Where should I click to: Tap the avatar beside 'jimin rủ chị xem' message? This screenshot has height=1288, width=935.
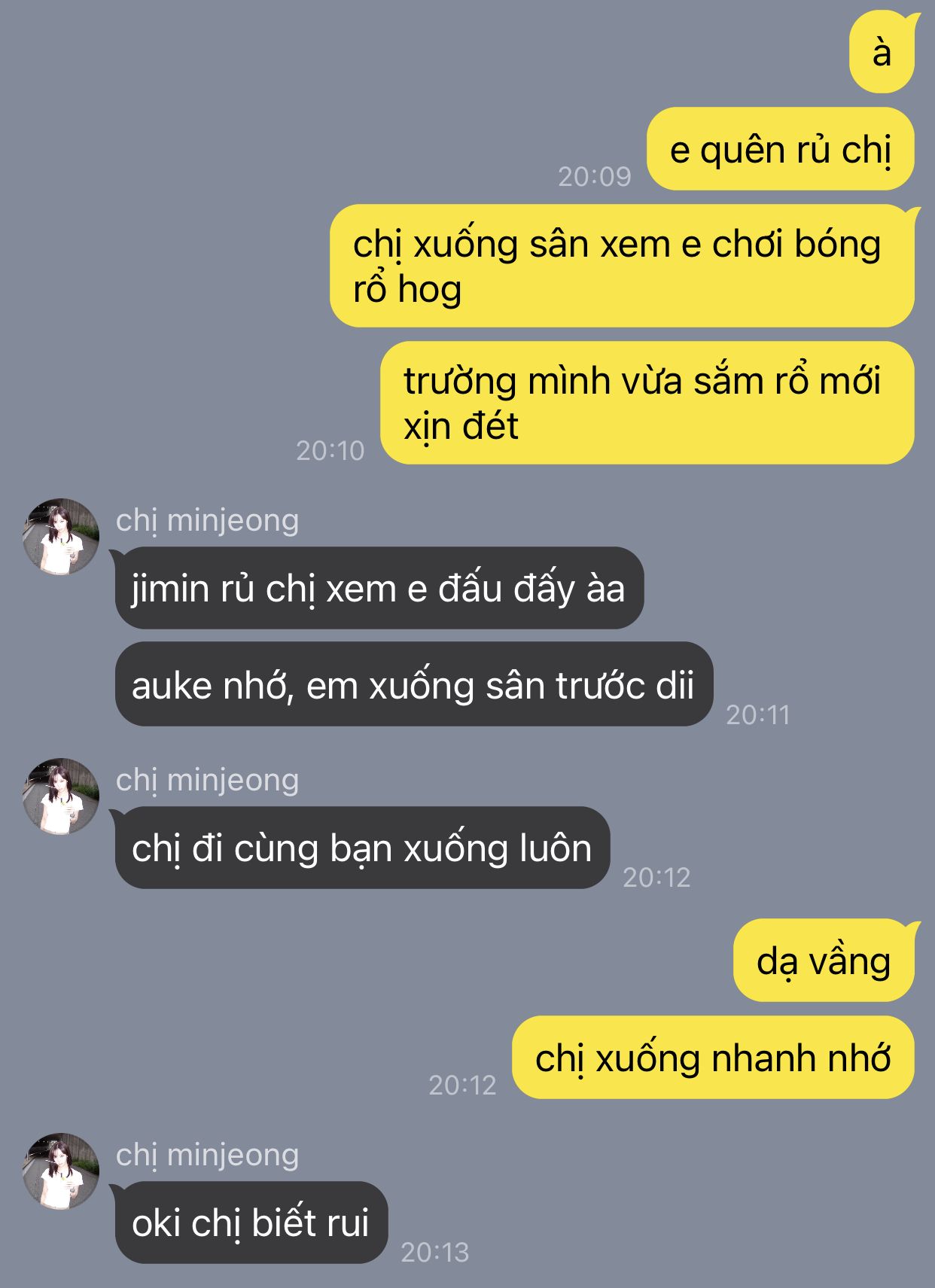(x=60, y=536)
